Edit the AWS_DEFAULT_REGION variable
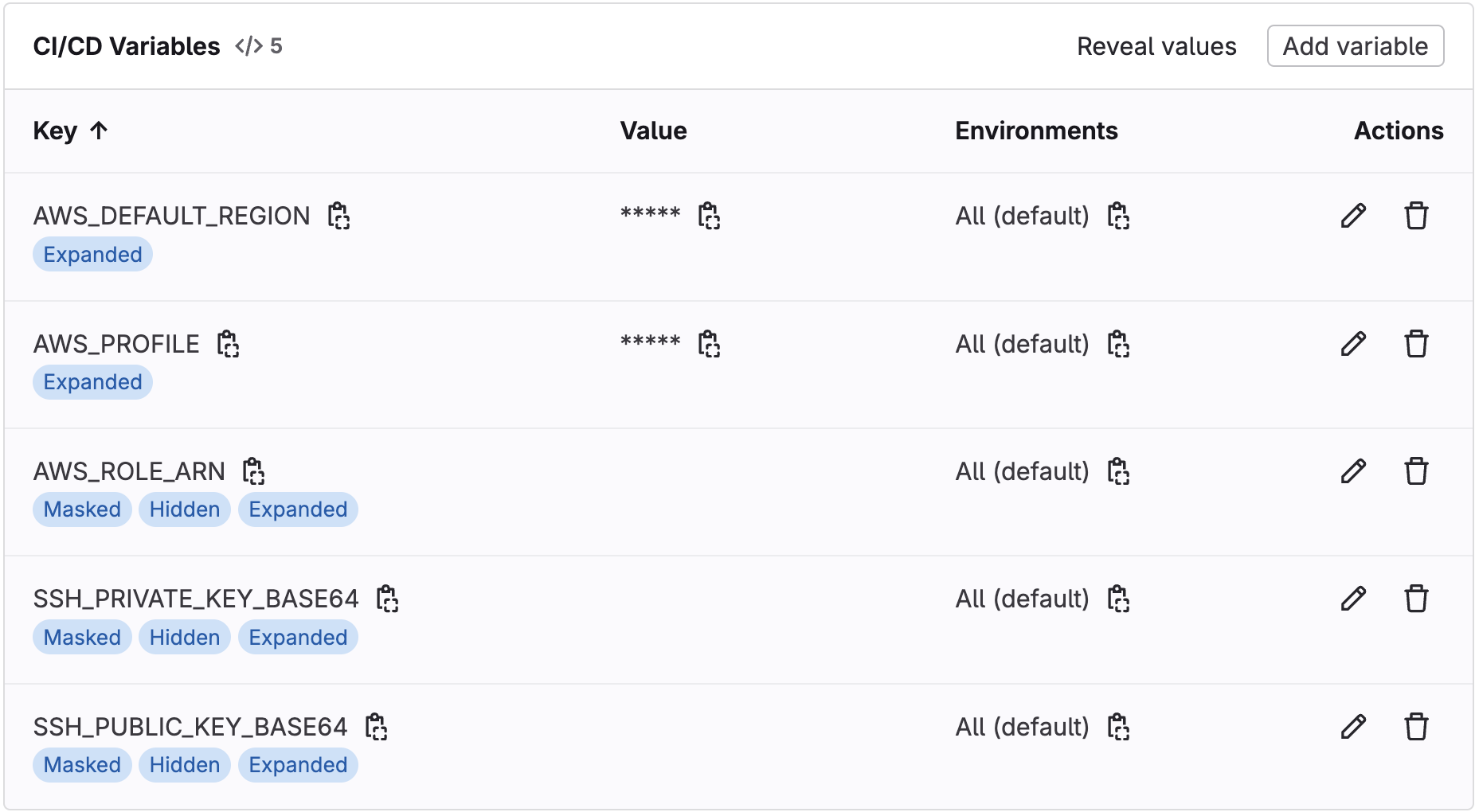 tap(1353, 216)
